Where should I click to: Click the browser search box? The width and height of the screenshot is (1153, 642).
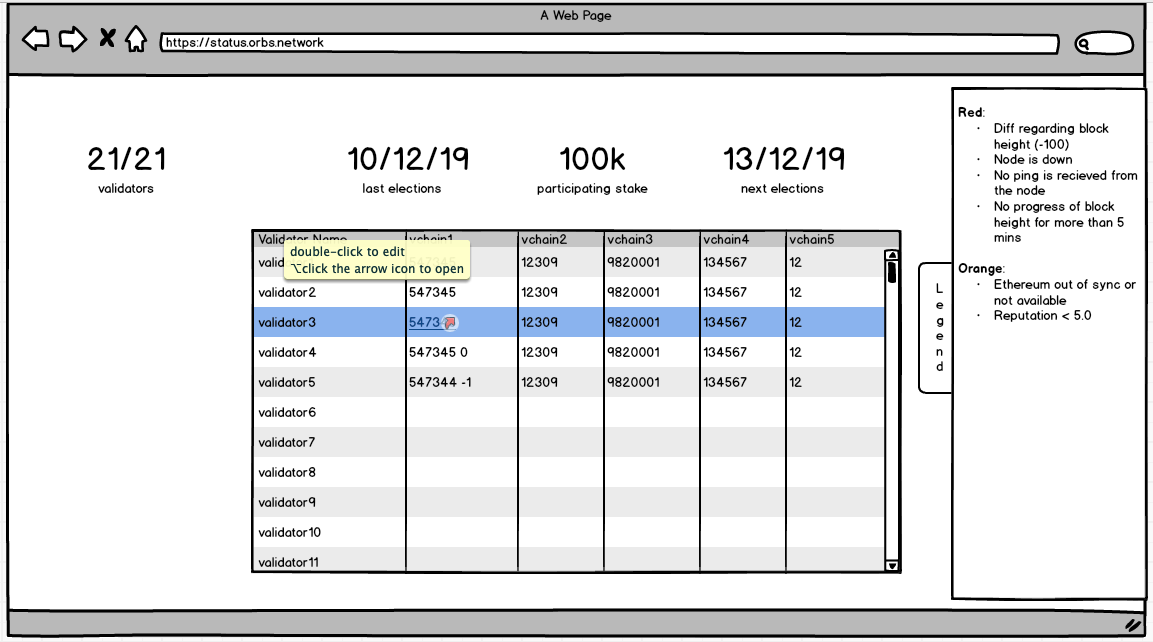1104,43
